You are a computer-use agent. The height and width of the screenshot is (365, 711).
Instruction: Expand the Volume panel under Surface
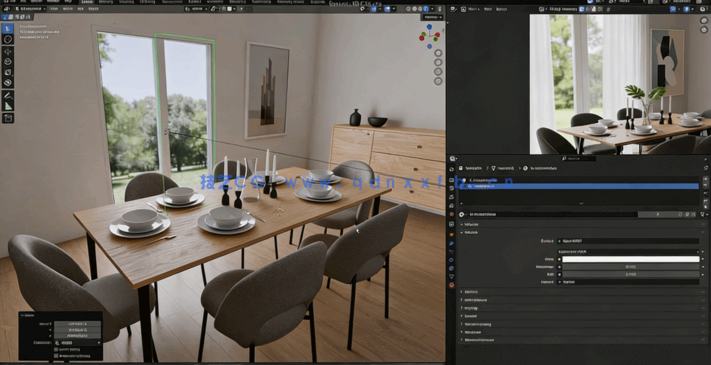tap(583, 292)
